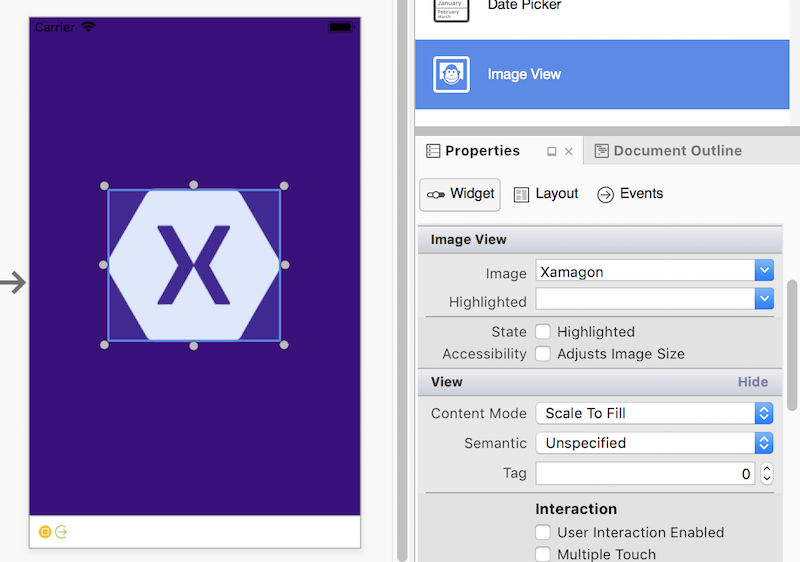
Task: Open the Document Outline tab
Action: [678, 151]
